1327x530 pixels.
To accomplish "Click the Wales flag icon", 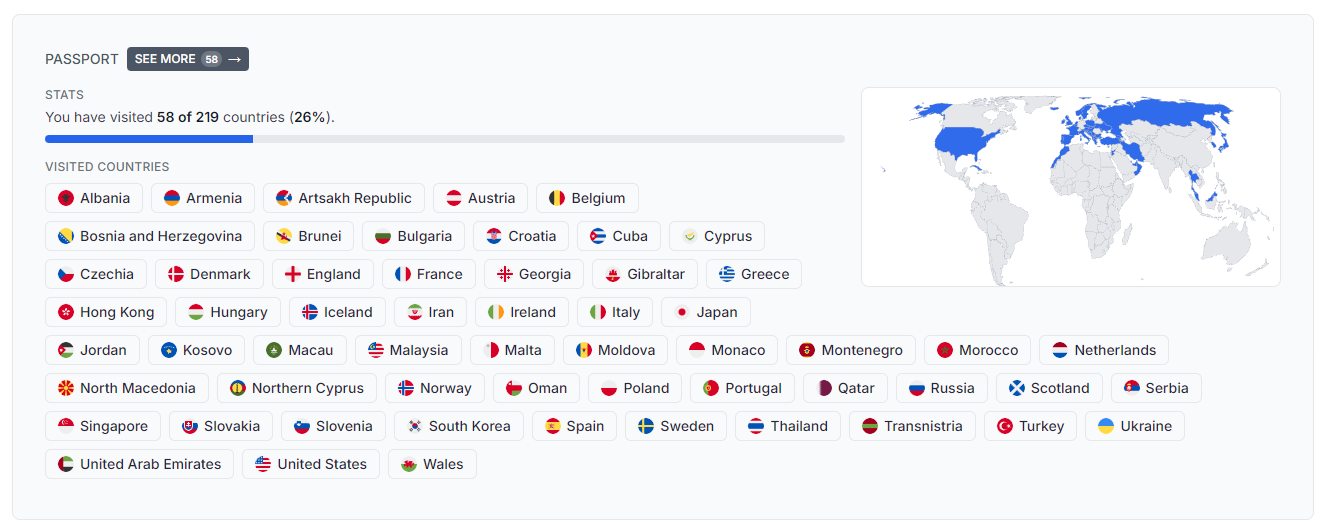I will (x=409, y=464).
